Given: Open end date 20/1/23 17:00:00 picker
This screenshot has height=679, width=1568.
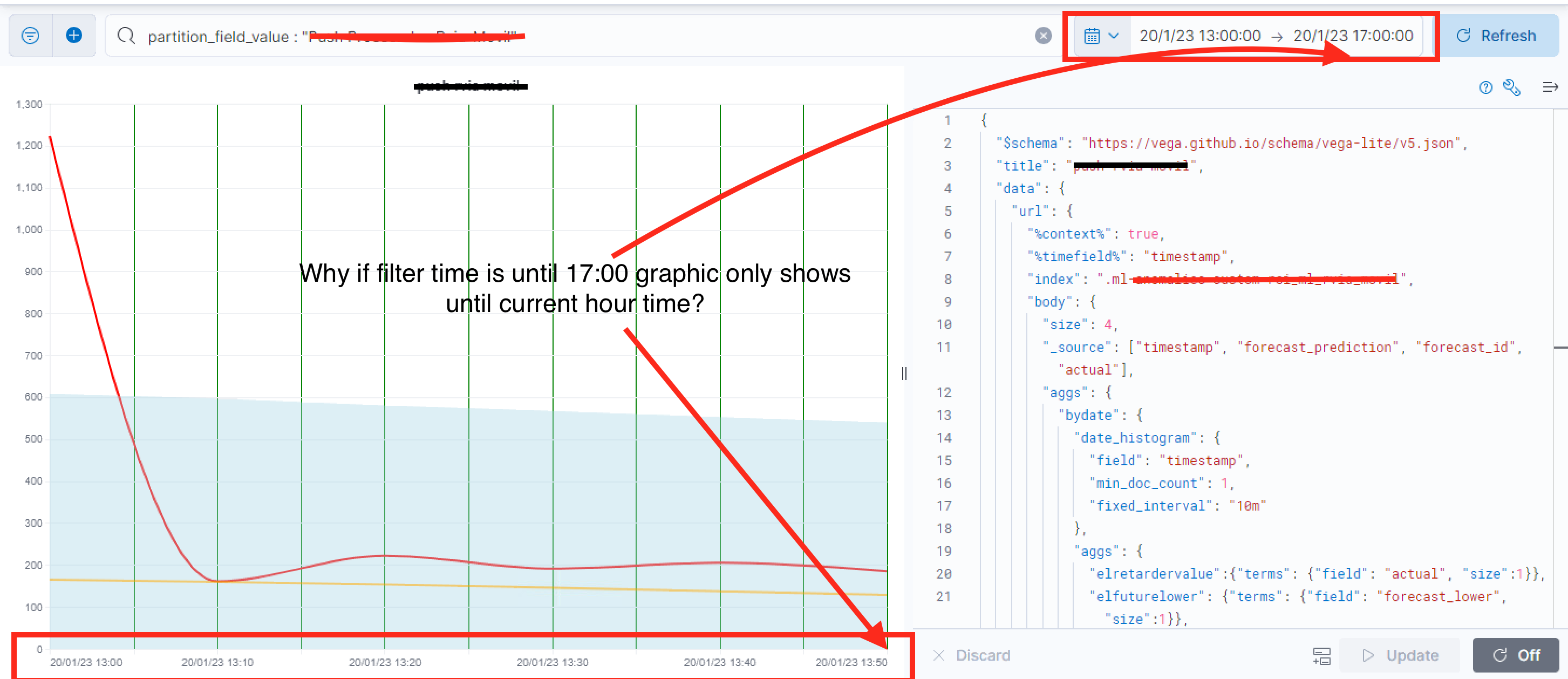Looking at the screenshot, I should point(1353,36).
